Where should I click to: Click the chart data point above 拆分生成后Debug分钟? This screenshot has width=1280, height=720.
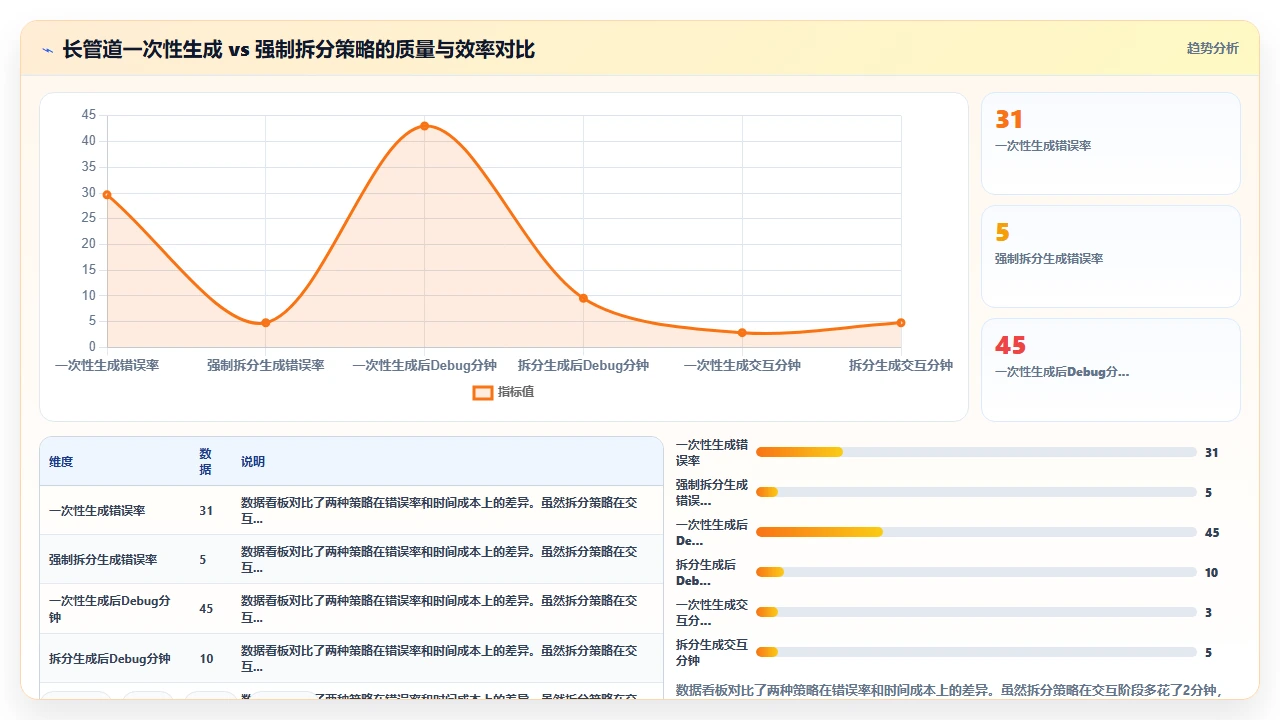(x=583, y=298)
